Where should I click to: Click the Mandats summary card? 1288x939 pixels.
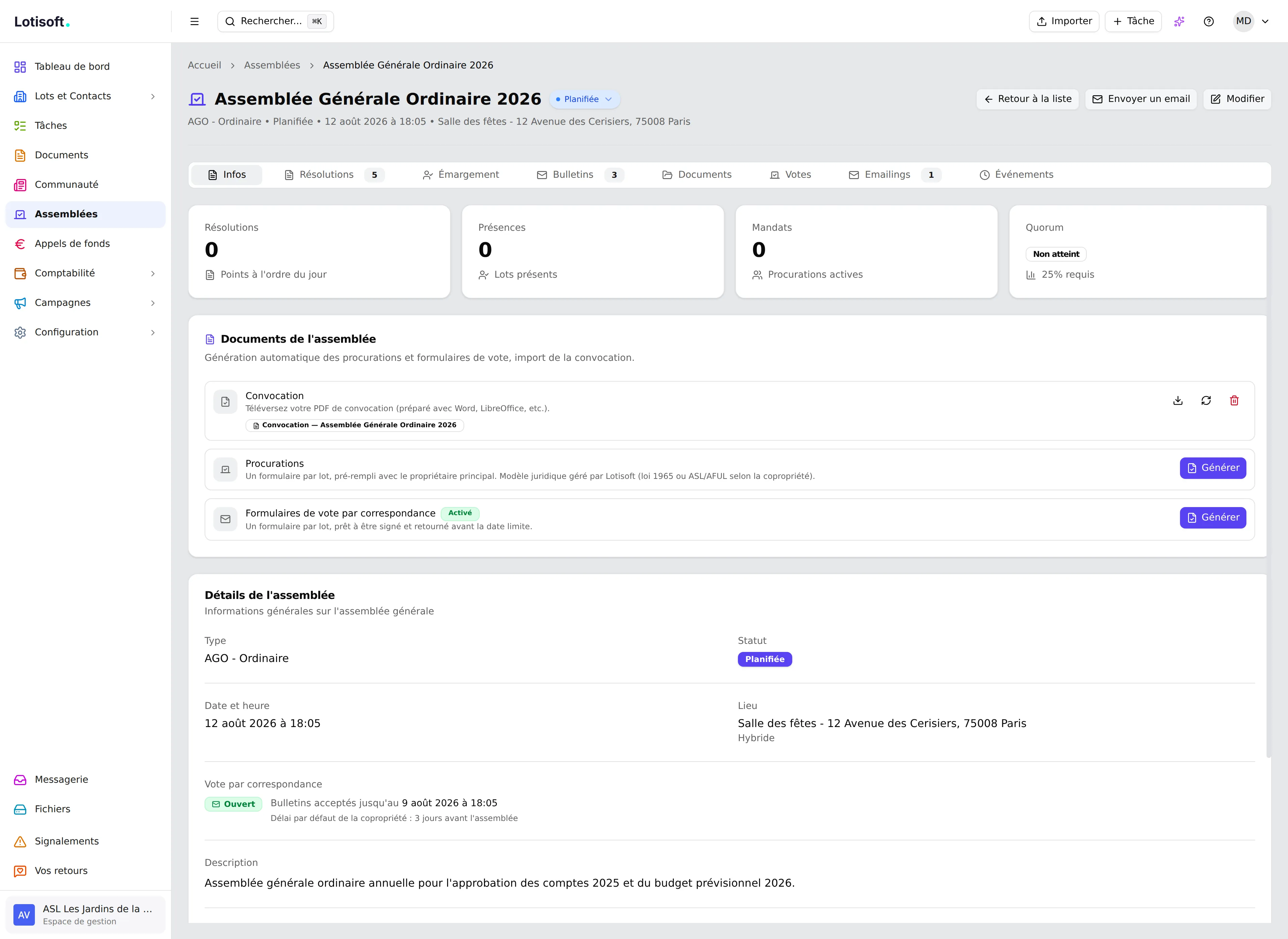coord(867,252)
